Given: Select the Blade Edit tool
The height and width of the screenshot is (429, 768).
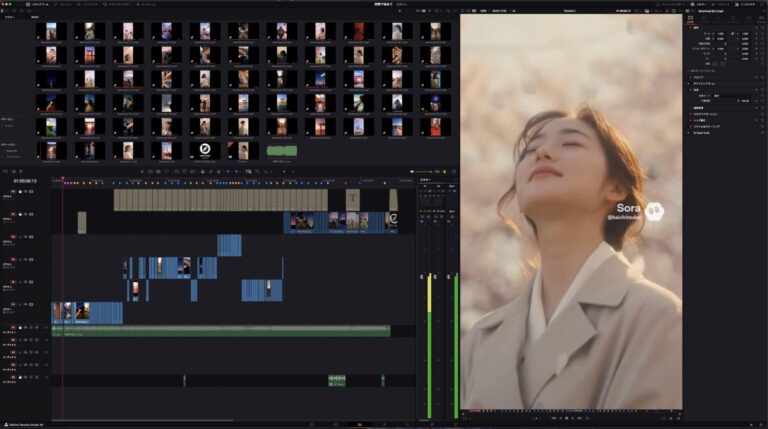Looking at the screenshot, I should (x=167, y=171).
